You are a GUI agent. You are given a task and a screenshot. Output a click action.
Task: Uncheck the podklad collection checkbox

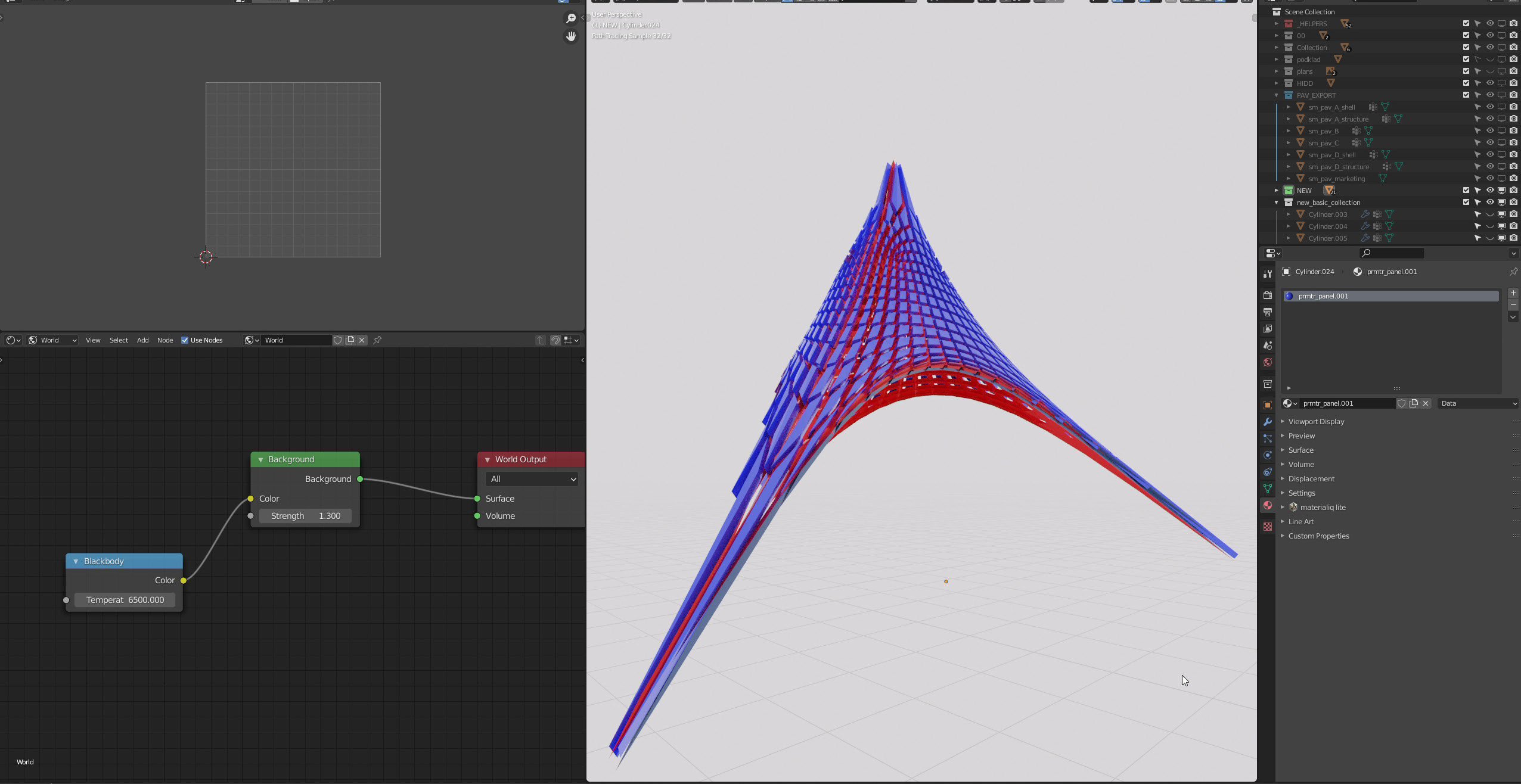pyautogui.click(x=1466, y=60)
